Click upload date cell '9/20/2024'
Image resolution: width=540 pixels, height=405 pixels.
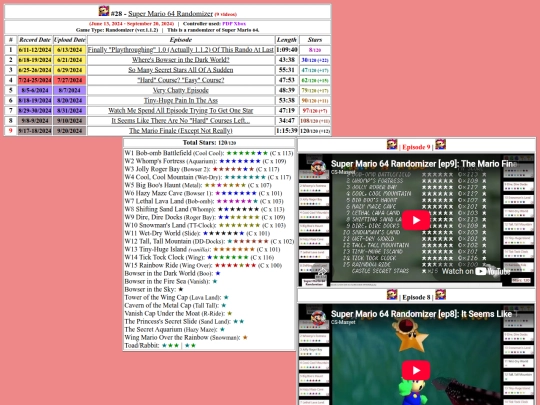click(x=70, y=131)
